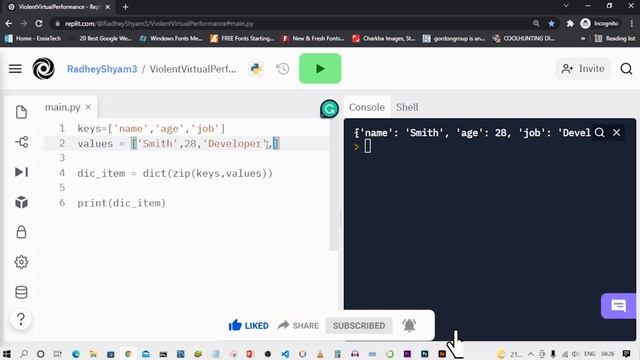Click code line 1 keys list
The height and width of the screenshot is (360, 640).
(x=151, y=129)
